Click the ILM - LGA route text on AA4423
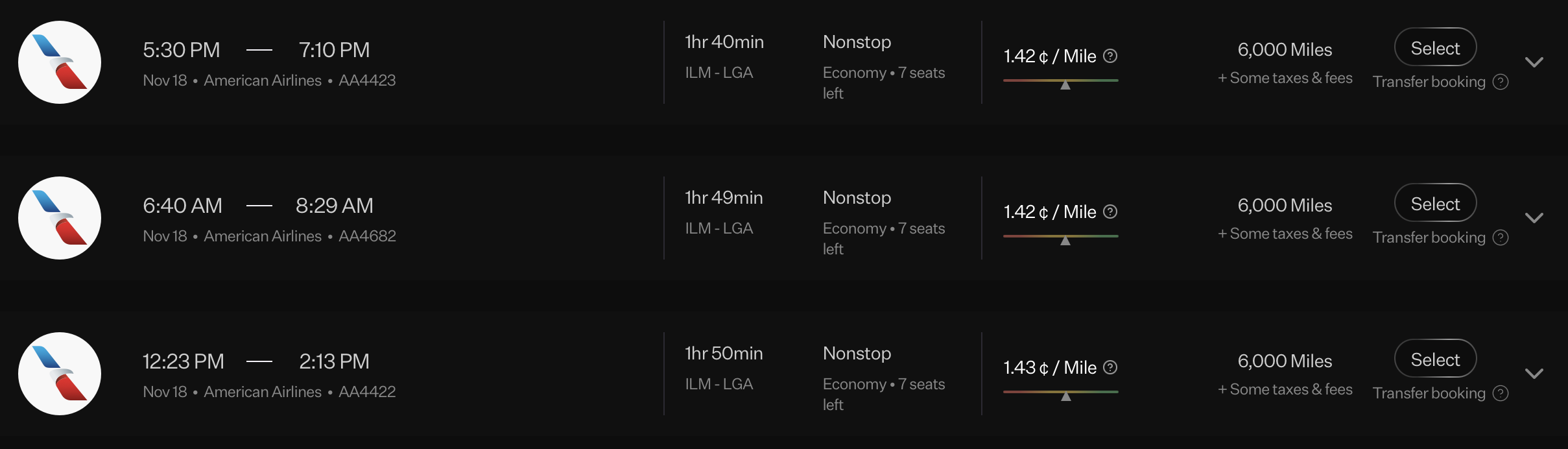 click(x=719, y=72)
